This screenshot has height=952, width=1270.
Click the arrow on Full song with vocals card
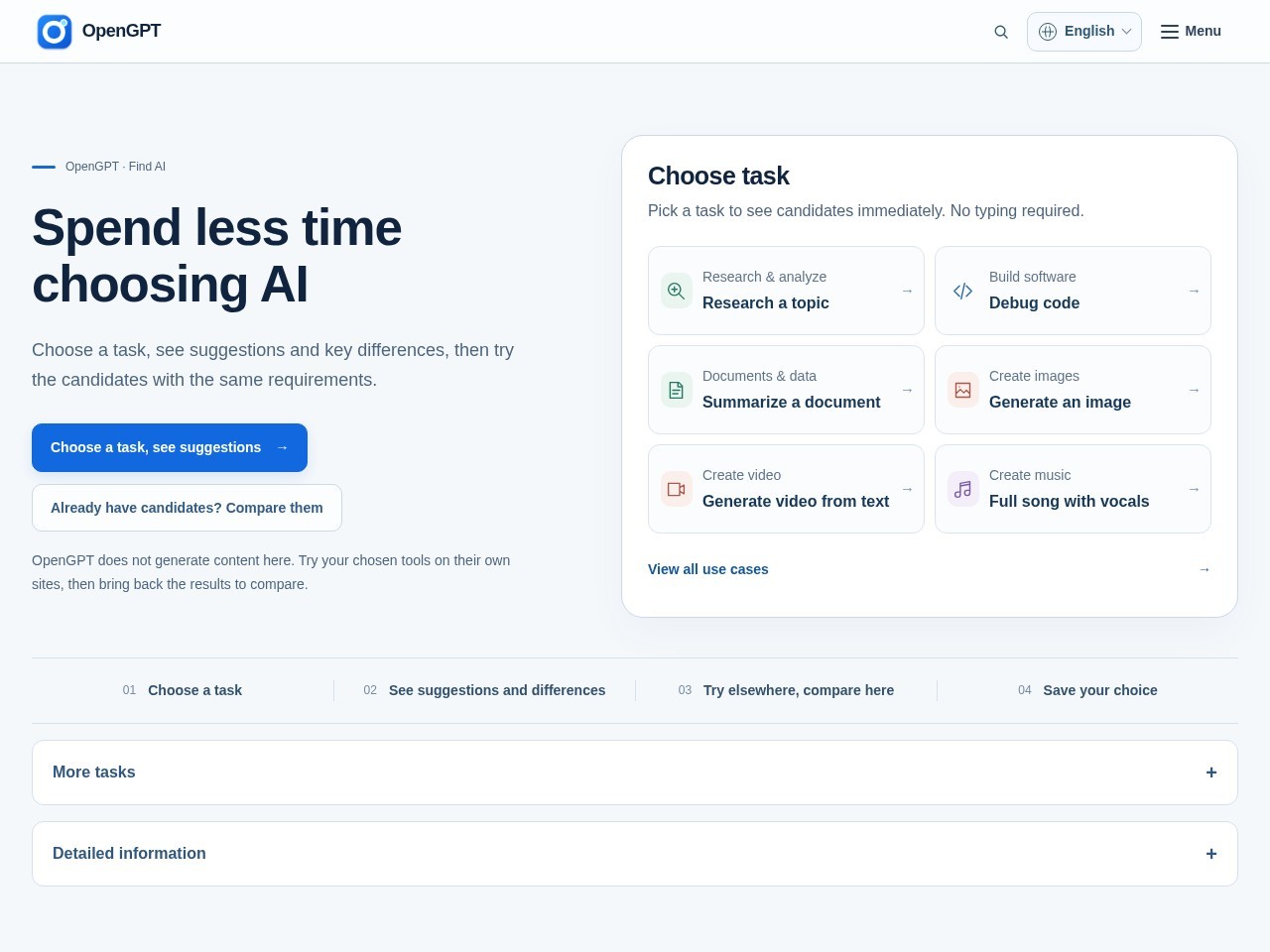[1194, 489]
